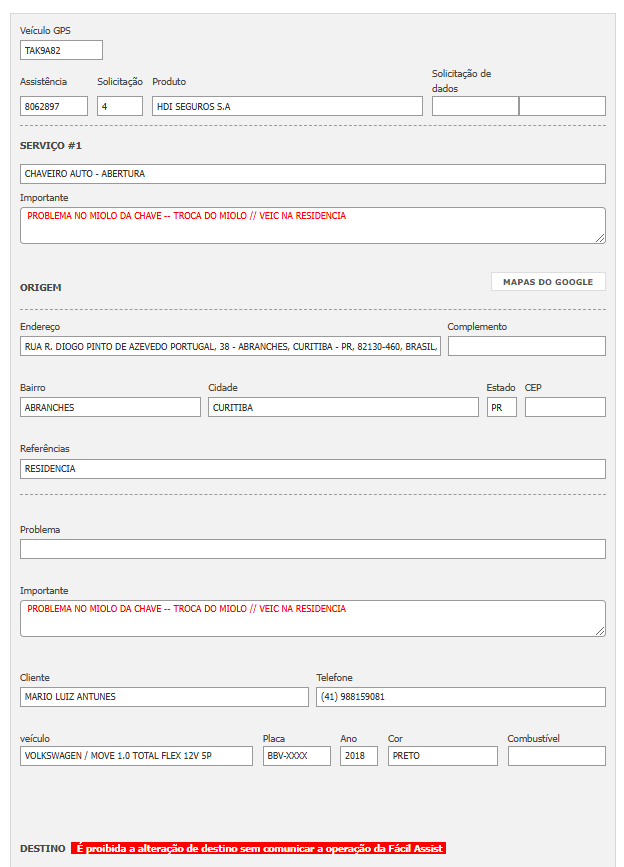Click the empty Problema field
The width and height of the screenshot is (624, 867).
312,549
